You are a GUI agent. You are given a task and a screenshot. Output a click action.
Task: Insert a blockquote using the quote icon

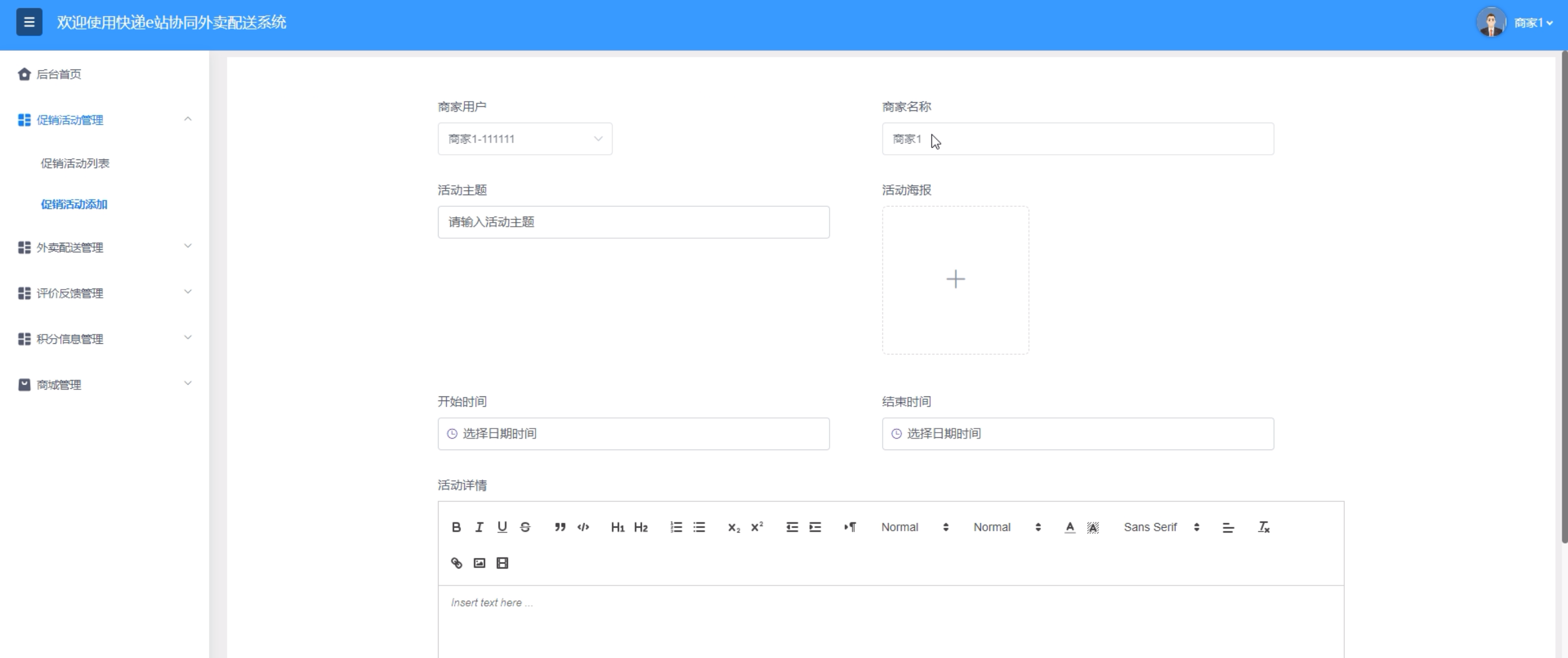point(560,527)
